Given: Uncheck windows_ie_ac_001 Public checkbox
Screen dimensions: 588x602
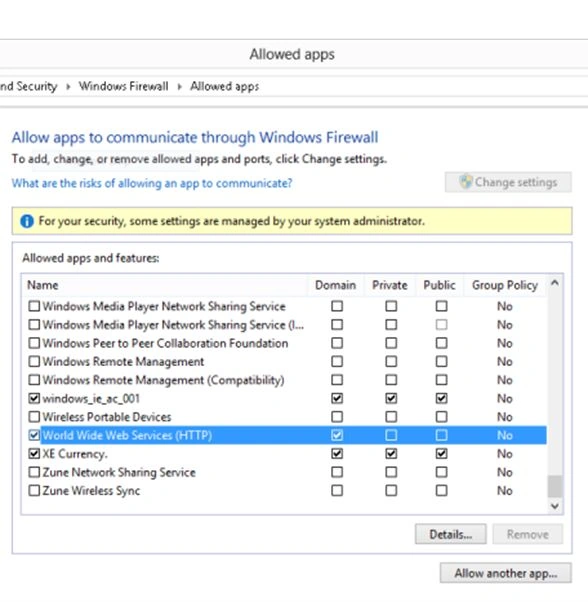Looking at the screenshot, I should point(441,399).
